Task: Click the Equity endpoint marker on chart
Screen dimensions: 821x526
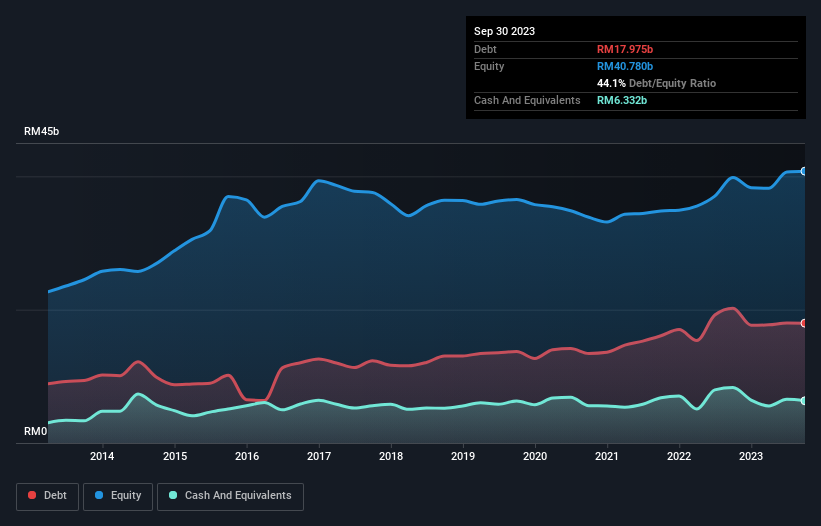Action: coord(804,171)
